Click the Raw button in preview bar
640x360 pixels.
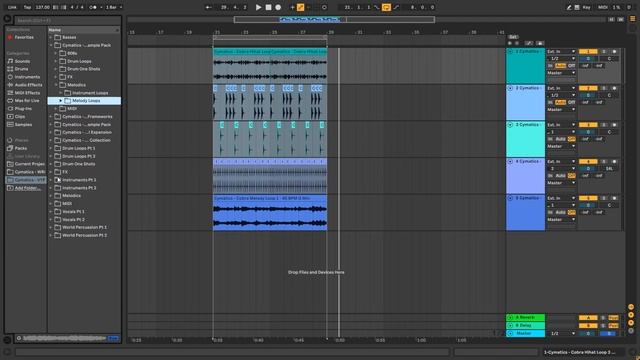(113, 338)
